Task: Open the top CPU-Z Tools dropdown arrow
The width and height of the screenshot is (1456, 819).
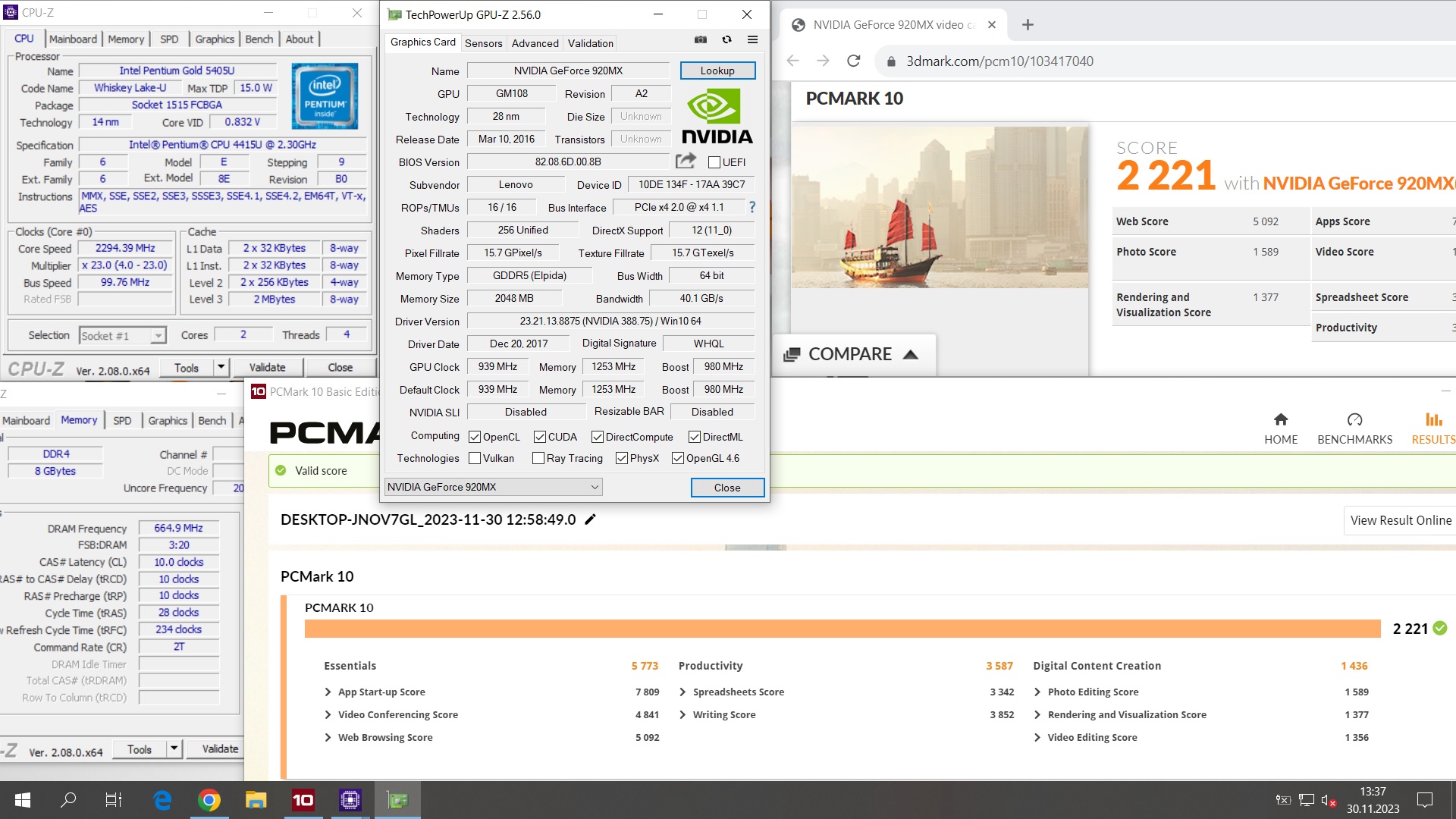Action: click(x=221, y=367)
